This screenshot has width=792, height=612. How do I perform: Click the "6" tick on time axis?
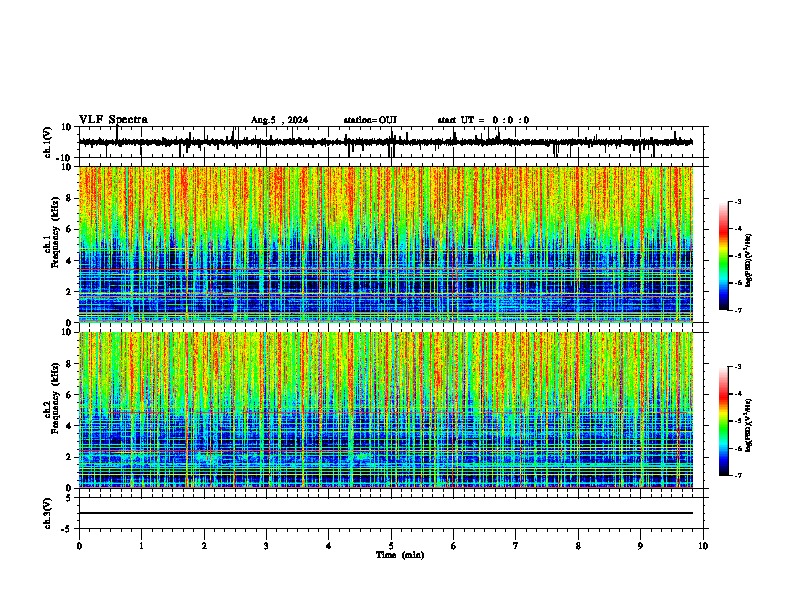[454, 546]
